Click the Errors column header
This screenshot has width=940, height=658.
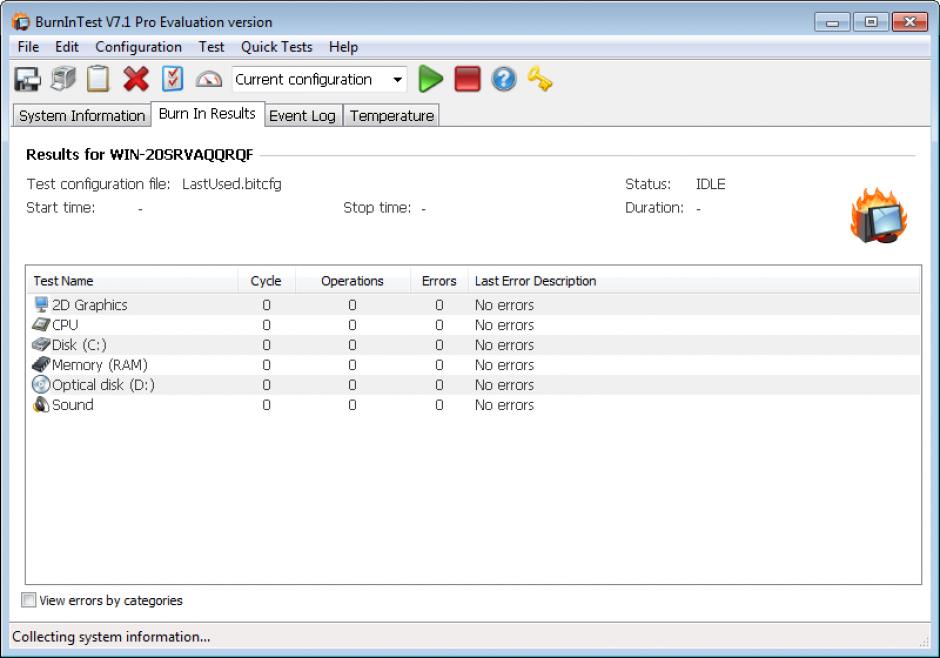pos(439,280)
